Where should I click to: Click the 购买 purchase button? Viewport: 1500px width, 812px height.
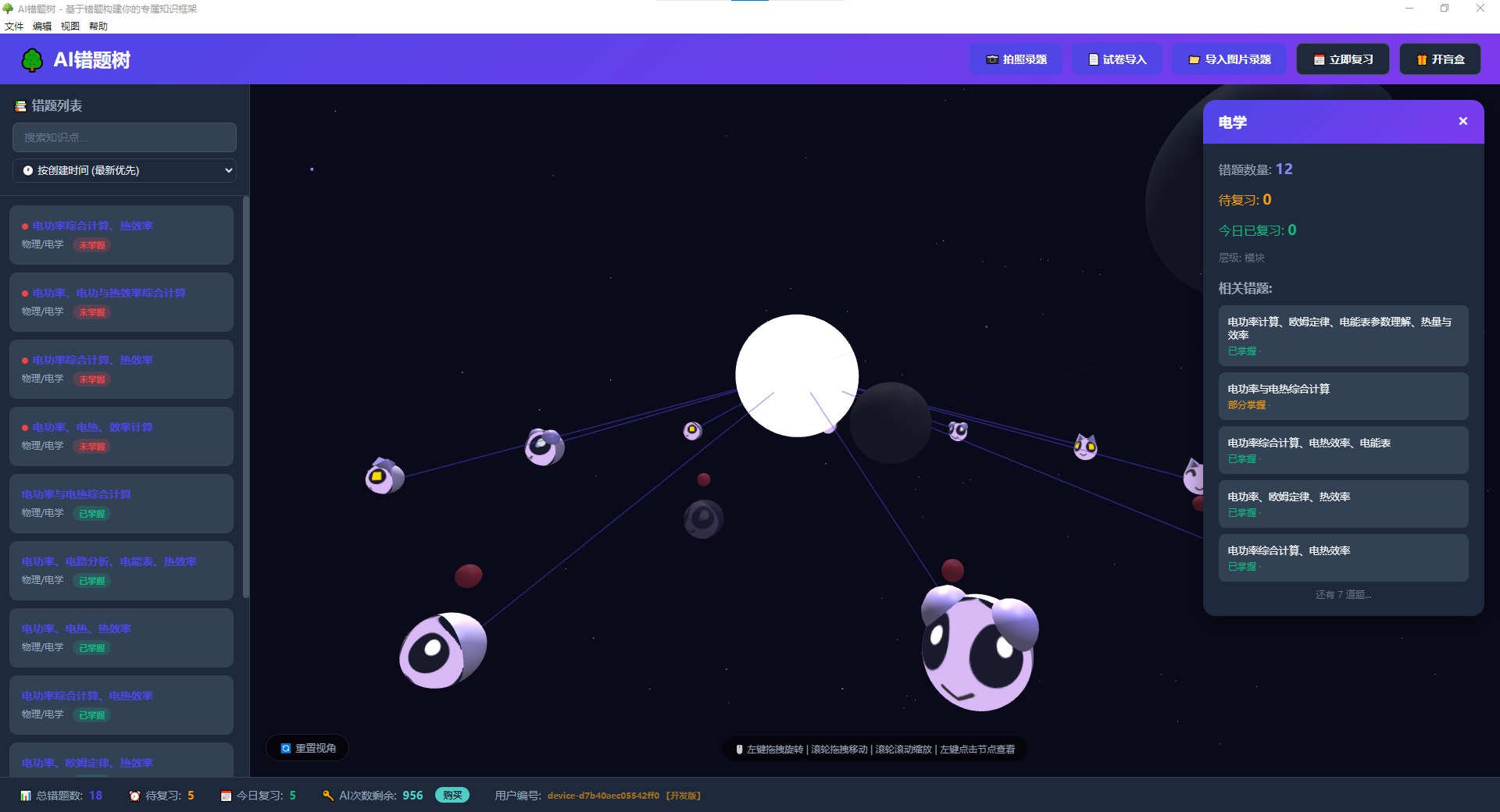(x=452, y=796)
